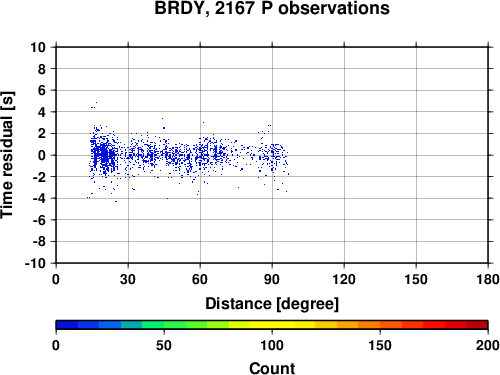Click the 30 tick on the distance axis
500x375 pixels.
click(x=128, y=279)
